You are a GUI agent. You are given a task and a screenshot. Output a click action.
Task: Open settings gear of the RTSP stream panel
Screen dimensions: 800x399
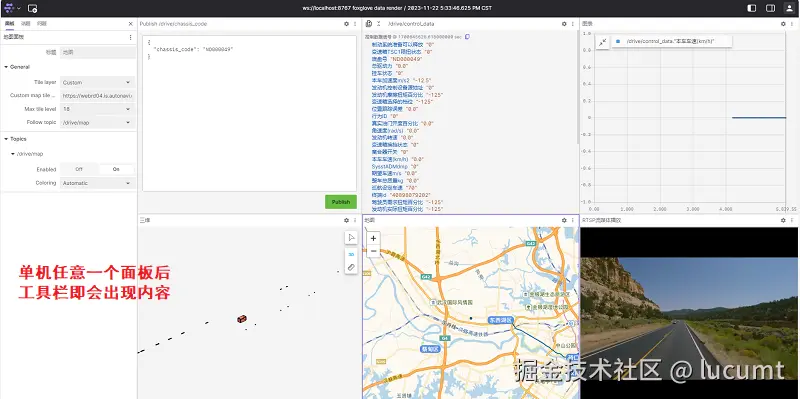(x=784, y=220)
